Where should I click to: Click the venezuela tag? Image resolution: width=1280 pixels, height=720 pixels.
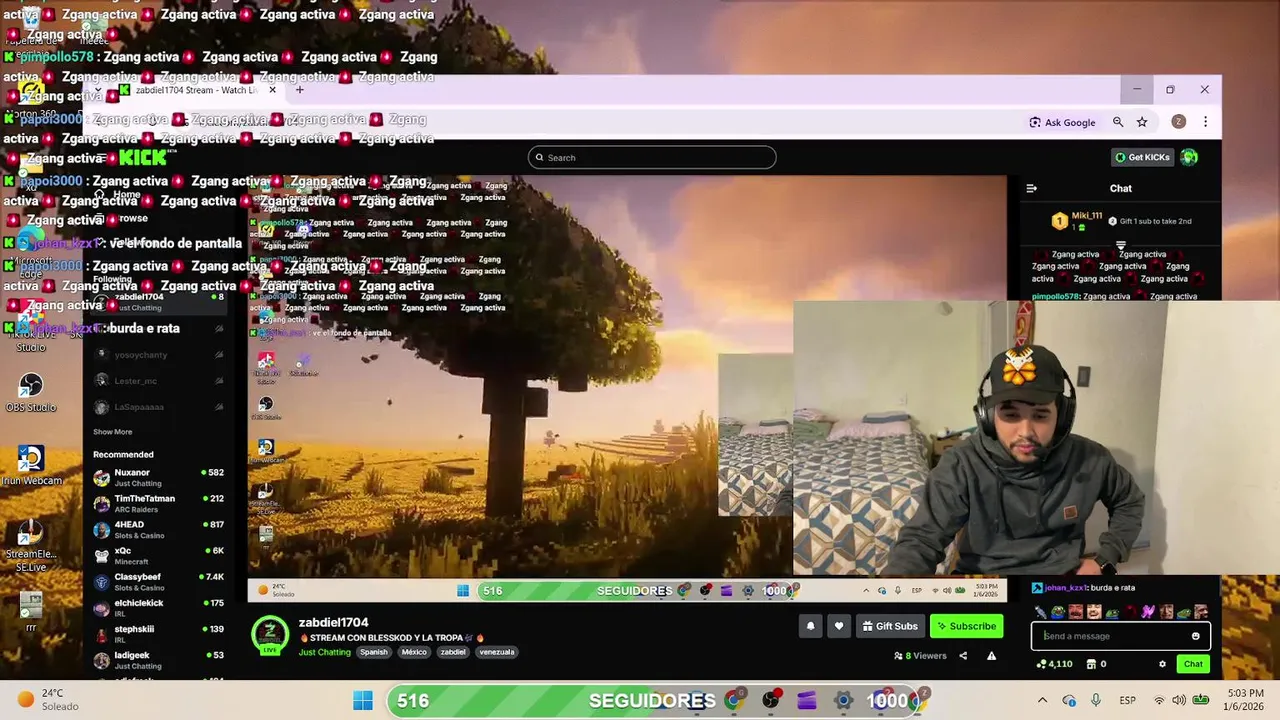point(496,652)
